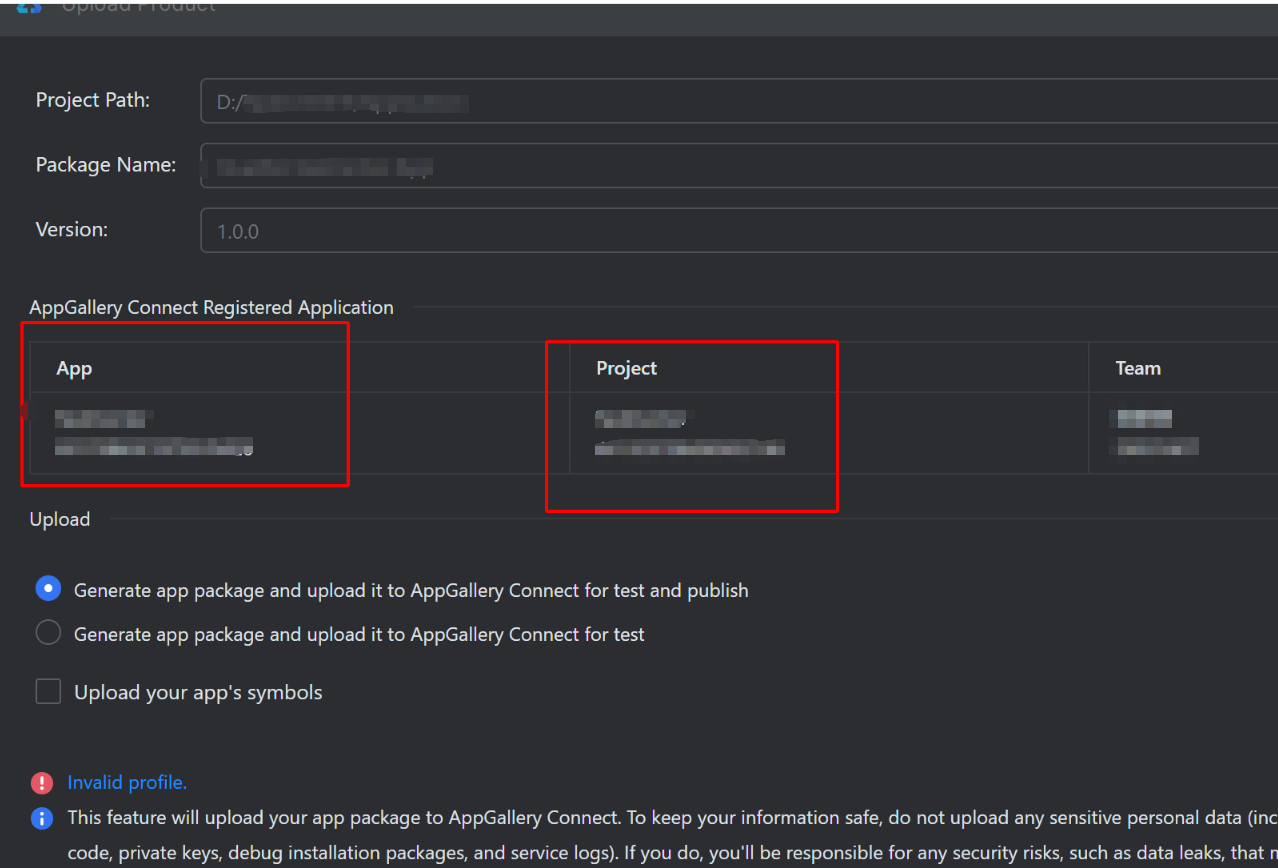Click the App column header
1278x868 pixels.
[x=75, y=369]
